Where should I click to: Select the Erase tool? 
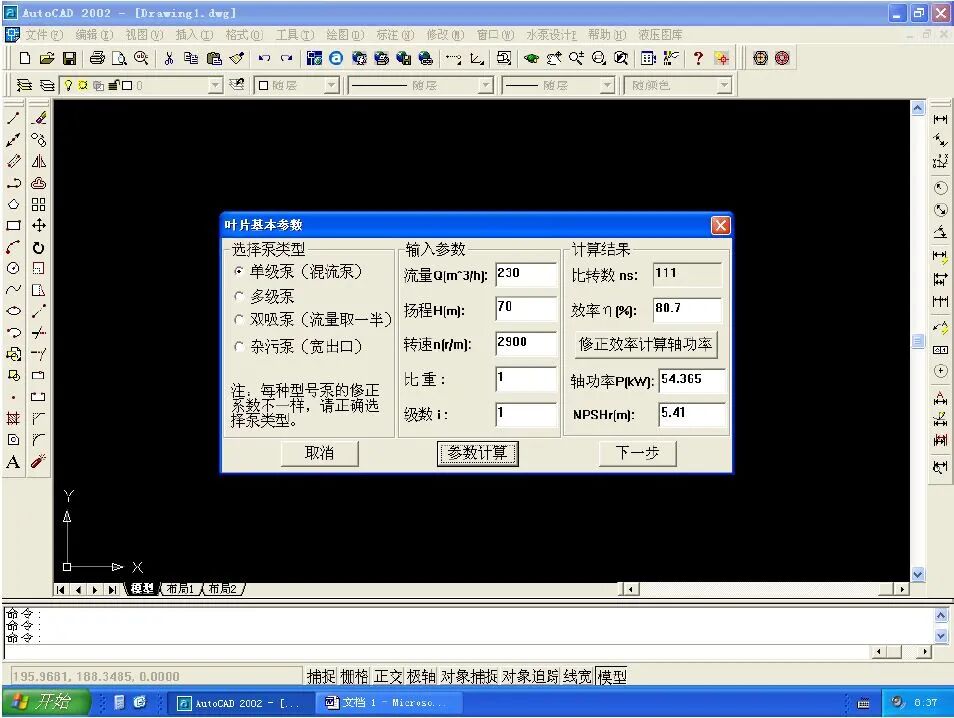pyautogui.click(x=38, y=118)
